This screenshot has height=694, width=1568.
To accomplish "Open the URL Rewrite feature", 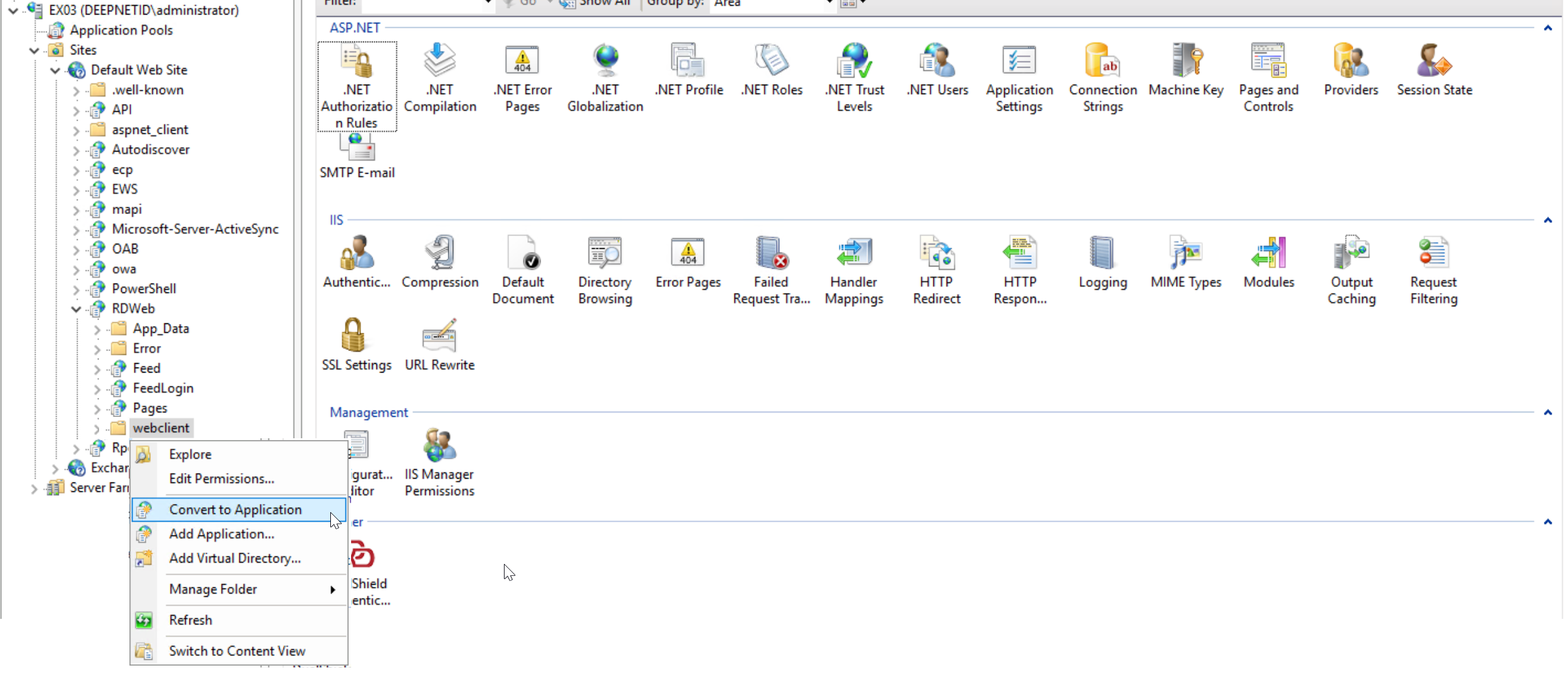I will pyautogui.click(x=440, y=344).
